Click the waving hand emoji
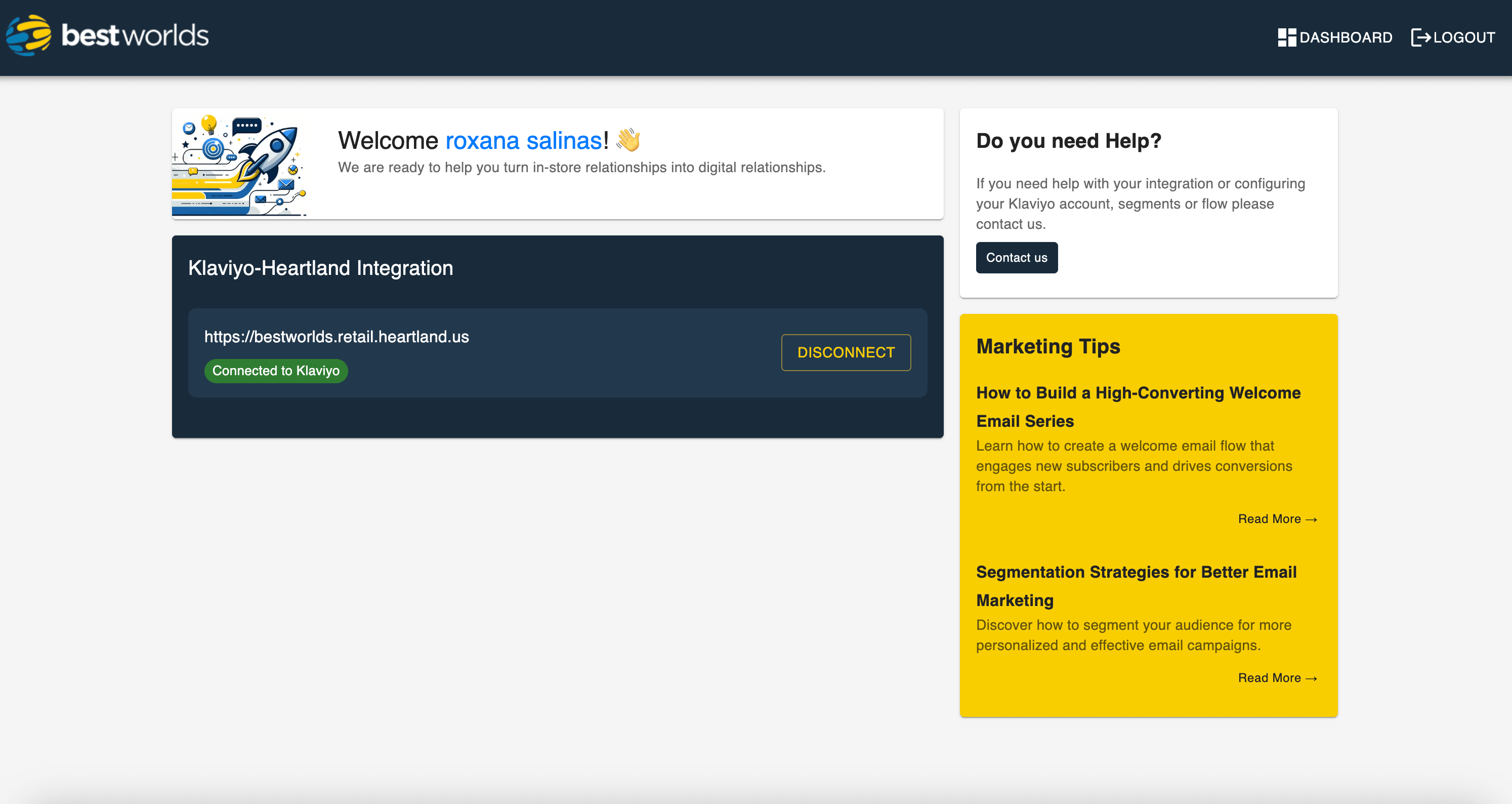Image resolution: width=1512 pixels, height=804 pixels. coord(628,140)
